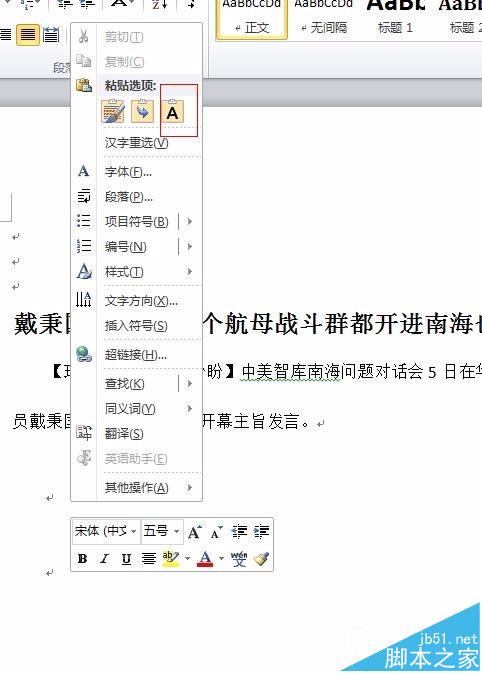Toggle Bold in mini toolbar
This screenshot has width=482, height=673.
(x=82, y=558)
